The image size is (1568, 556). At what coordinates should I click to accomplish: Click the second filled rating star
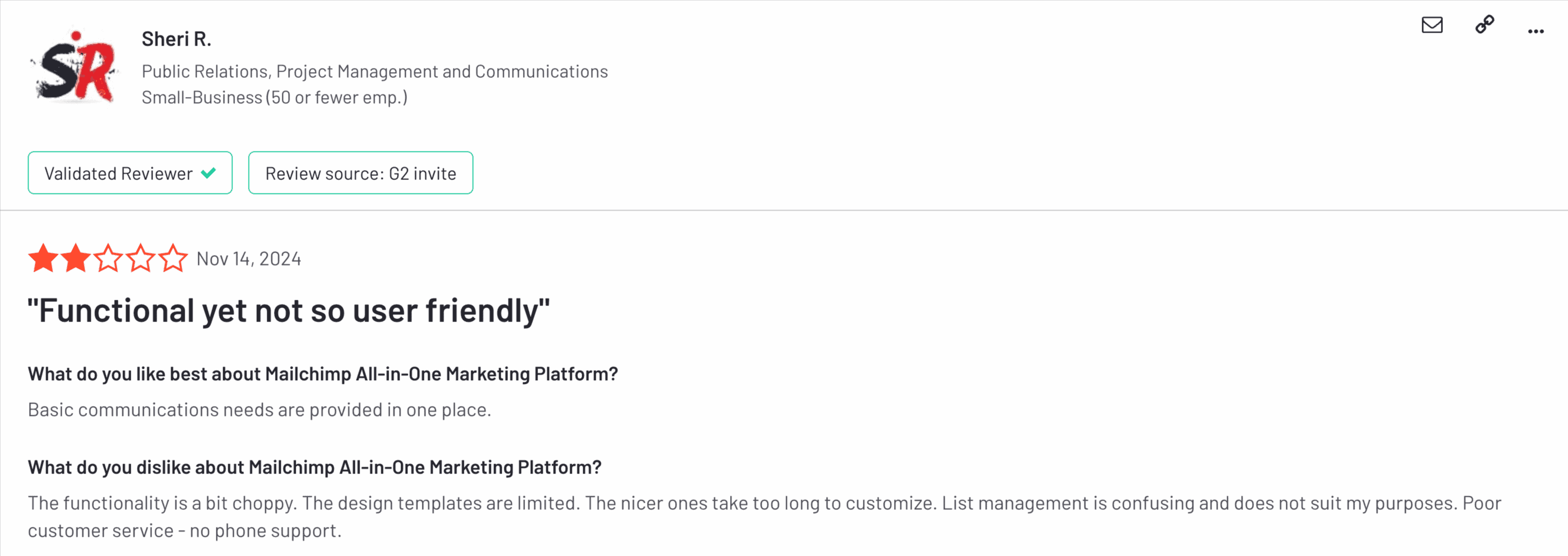pyautogui.click(x=75, y=258)
